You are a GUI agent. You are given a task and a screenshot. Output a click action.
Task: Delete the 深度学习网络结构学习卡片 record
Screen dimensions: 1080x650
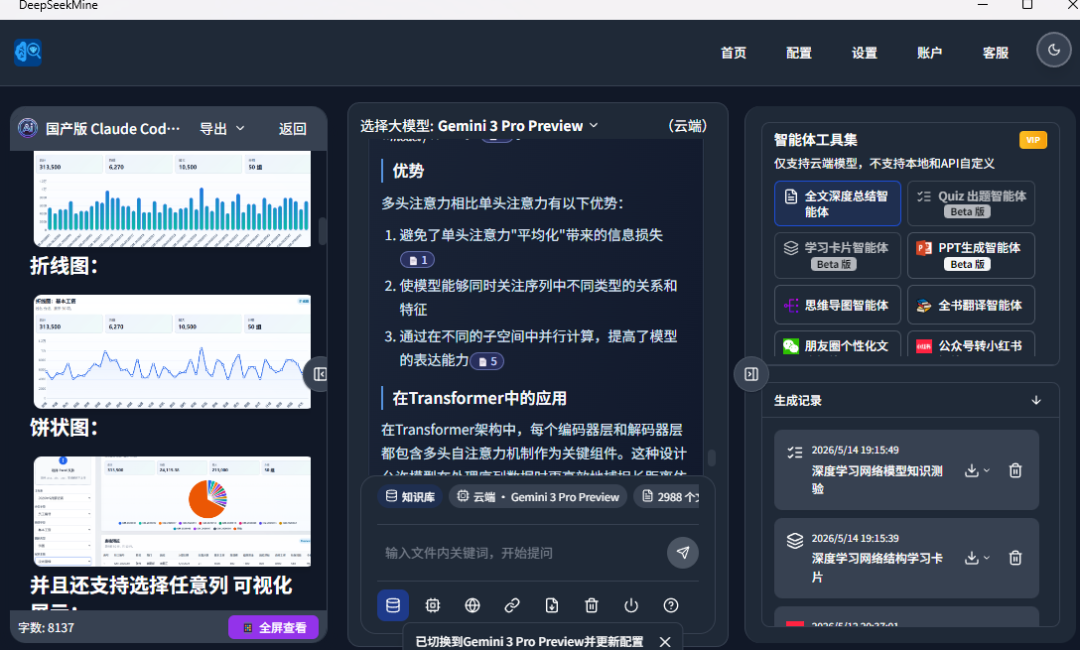click(x=1015, y=558)
